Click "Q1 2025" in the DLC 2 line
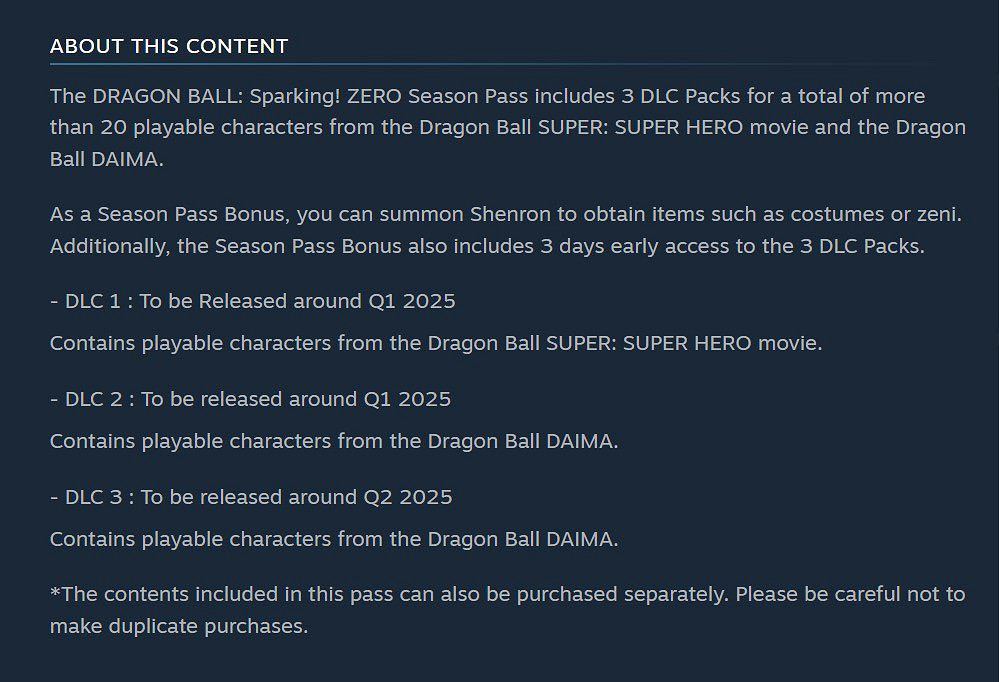 click(406, 399)
